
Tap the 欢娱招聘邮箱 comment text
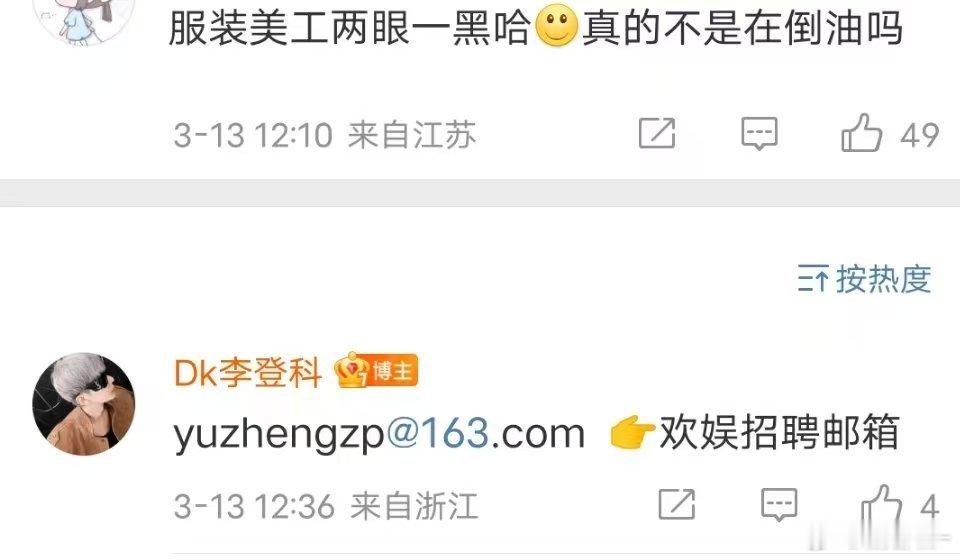tap(779, 432)
